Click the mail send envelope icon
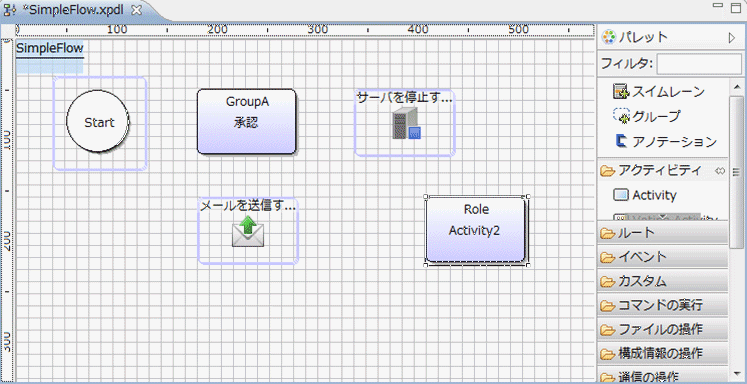Image resolution: width=747 pixels, height=384 pixels. tap(248, 231)
